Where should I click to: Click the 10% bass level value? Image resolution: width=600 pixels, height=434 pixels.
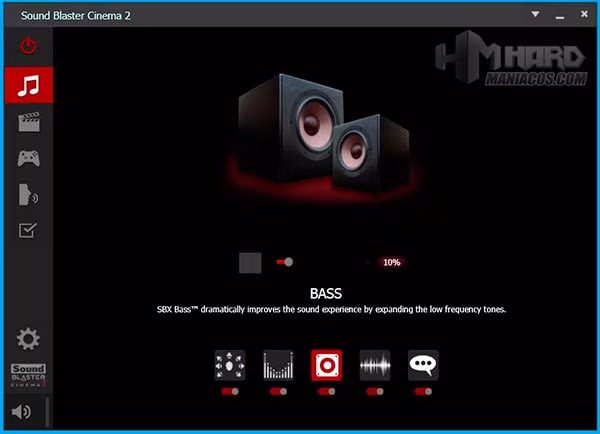[x=391, y=262]
